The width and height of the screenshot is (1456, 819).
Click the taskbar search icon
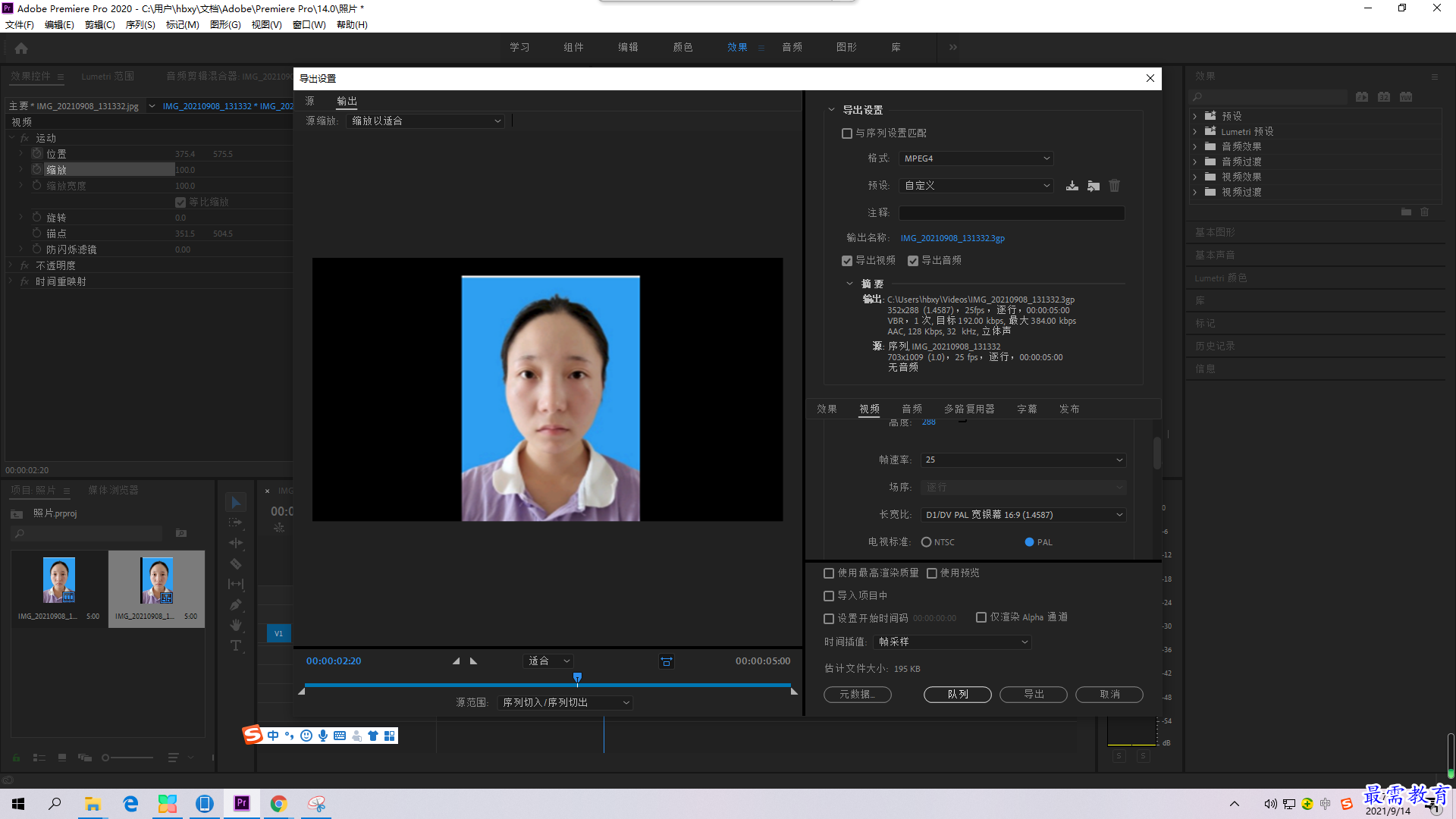point(55,803)
